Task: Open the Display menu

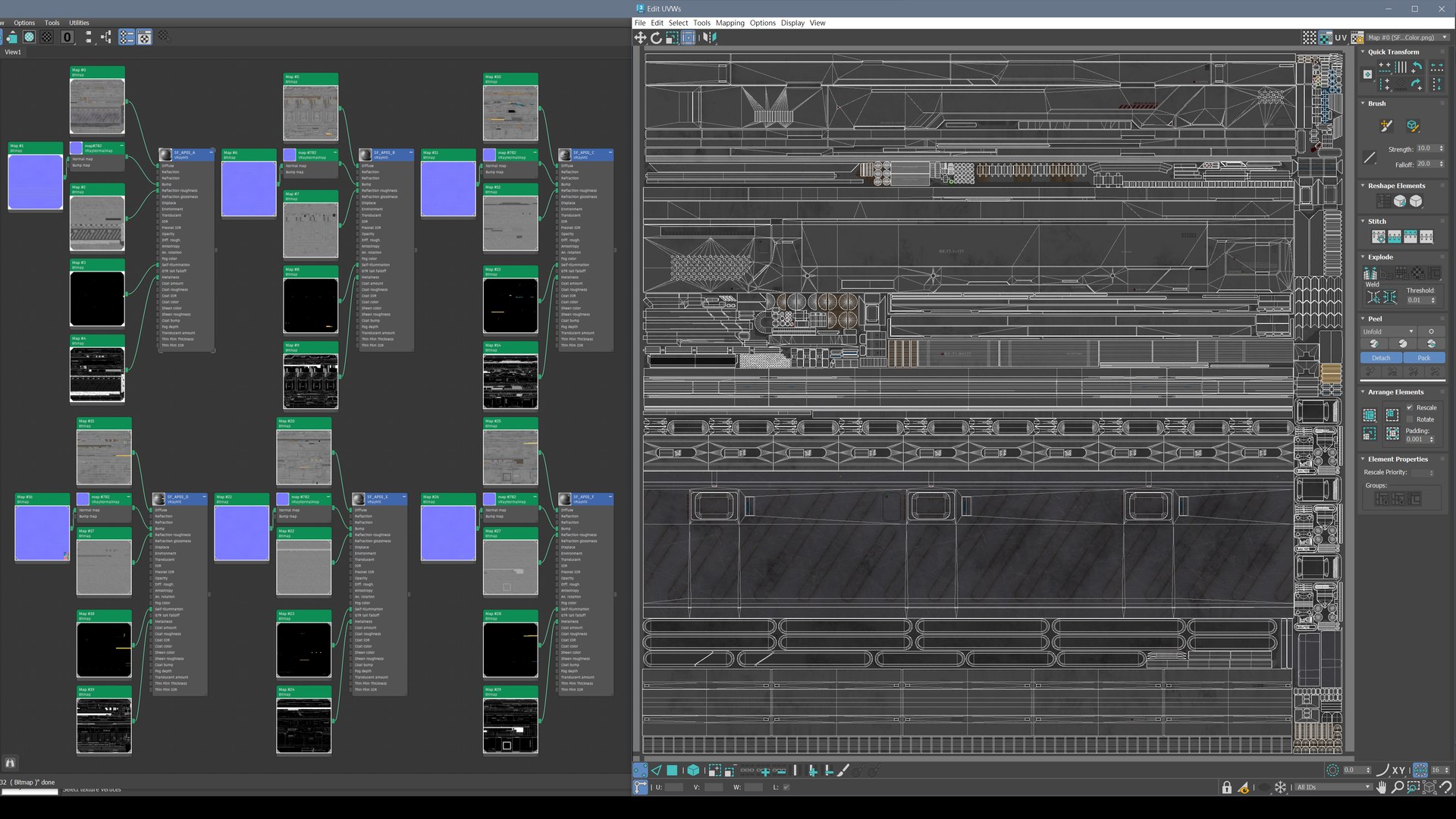Action: 792,23
